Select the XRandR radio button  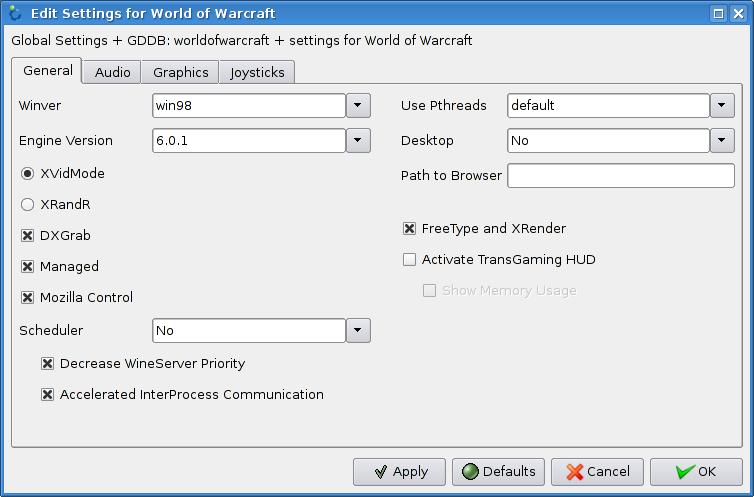tap(28, 204)
